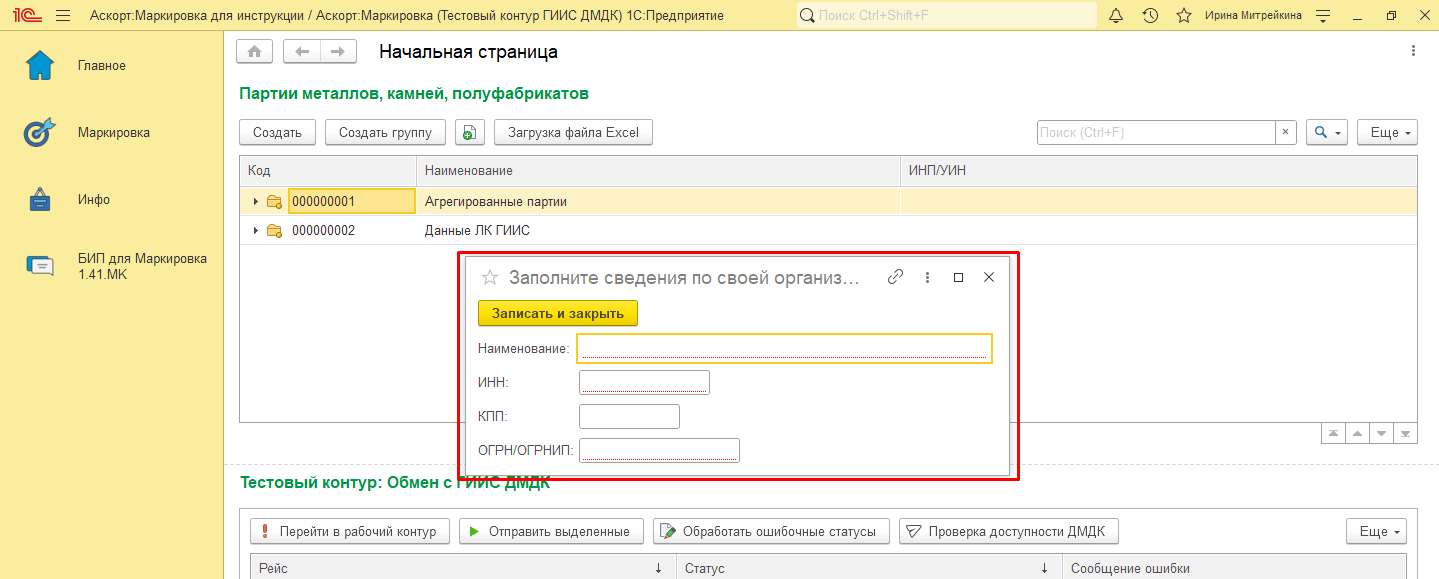The width and height of the screenshot is (1439, 579).
Task: Add the dialog to favorites with star
Action: [490, 278]
